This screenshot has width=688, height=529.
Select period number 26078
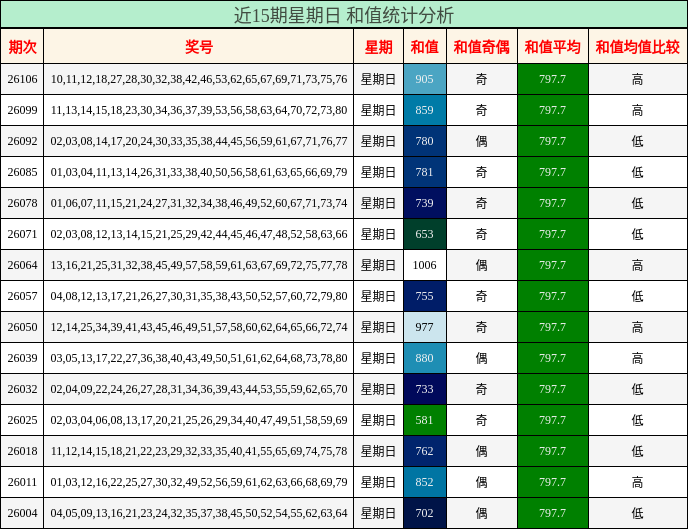click(22, 203)
